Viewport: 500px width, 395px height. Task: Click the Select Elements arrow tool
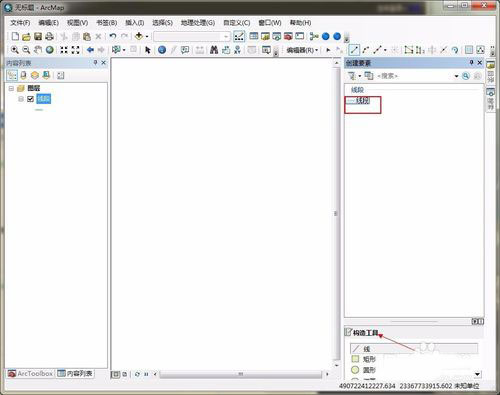click(x=148, y=50)
